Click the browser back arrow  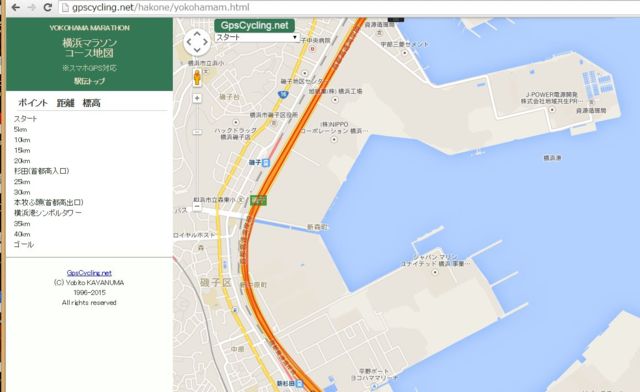tap(16, 7)
